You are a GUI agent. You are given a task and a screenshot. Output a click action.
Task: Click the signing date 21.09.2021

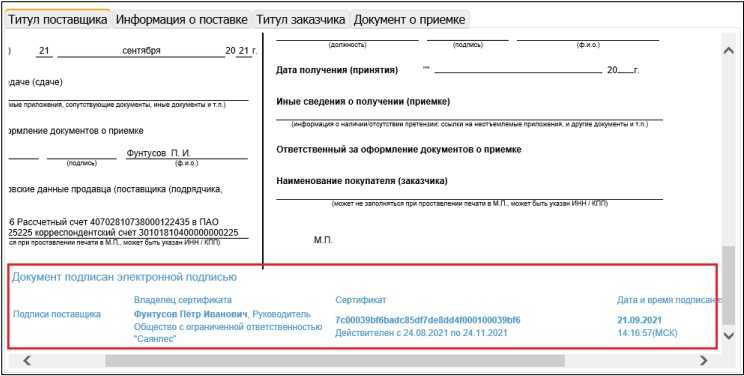[639, 320]
